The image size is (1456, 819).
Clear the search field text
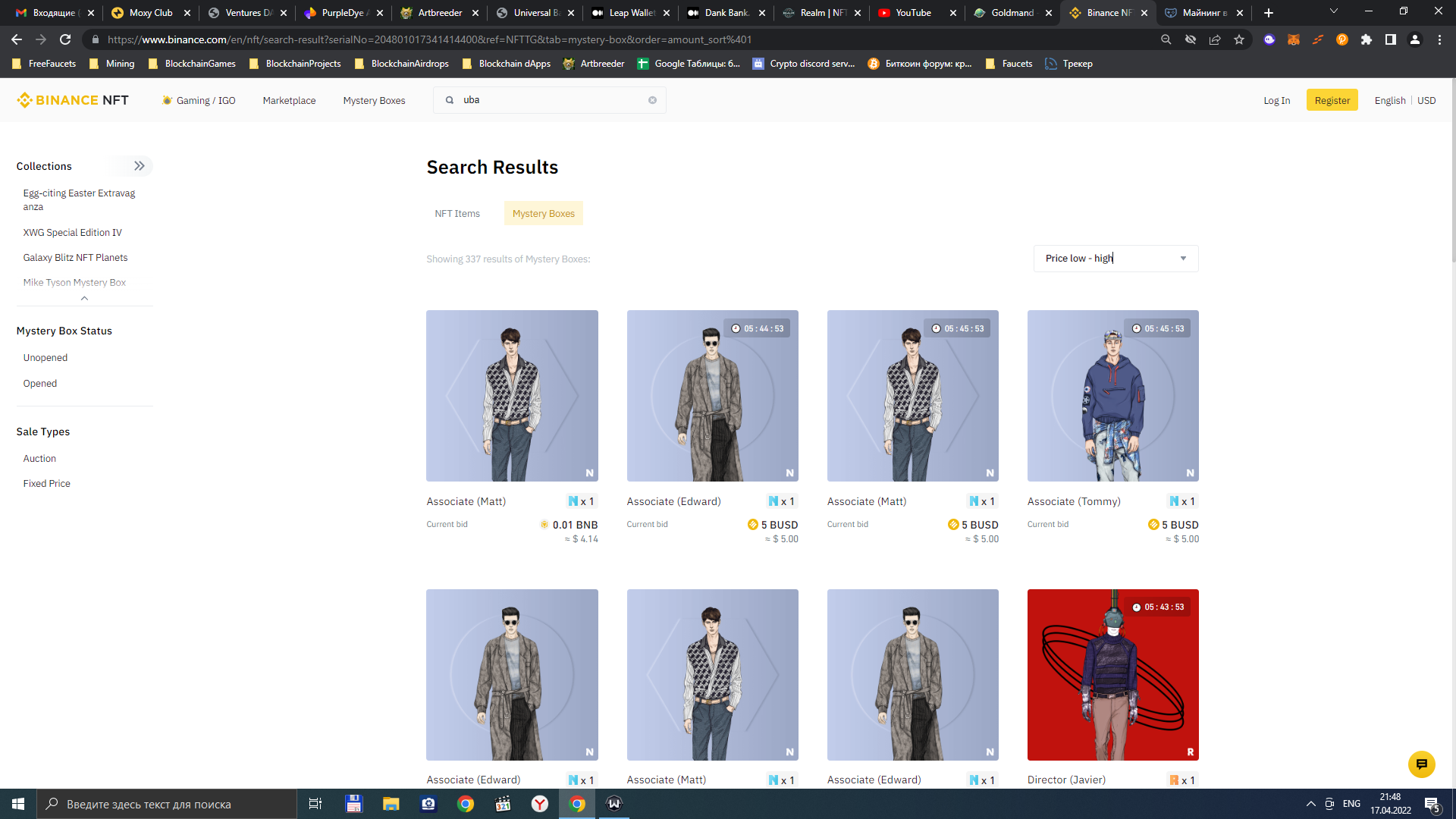pos(652,100)
